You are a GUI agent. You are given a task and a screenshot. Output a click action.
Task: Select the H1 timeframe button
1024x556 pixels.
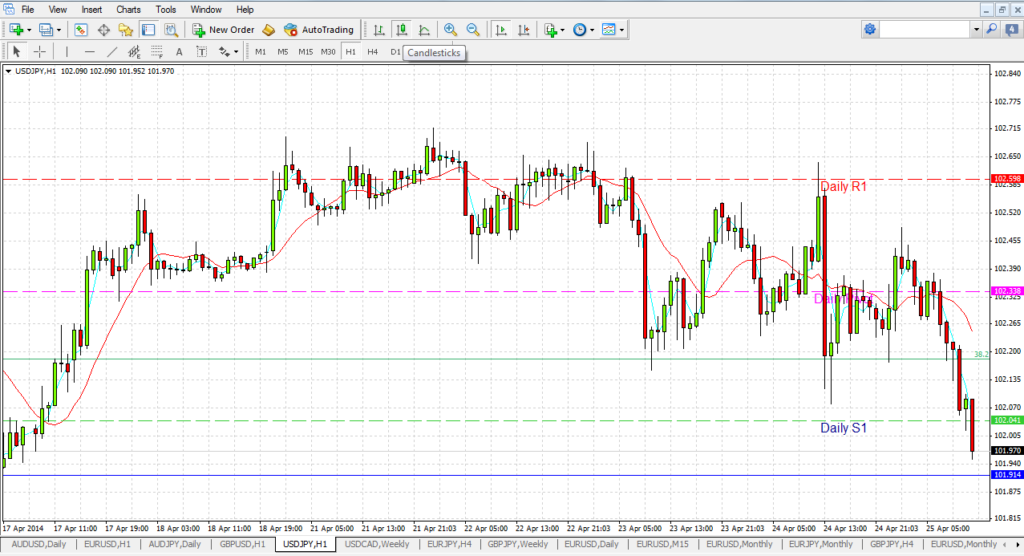(351, 52)
